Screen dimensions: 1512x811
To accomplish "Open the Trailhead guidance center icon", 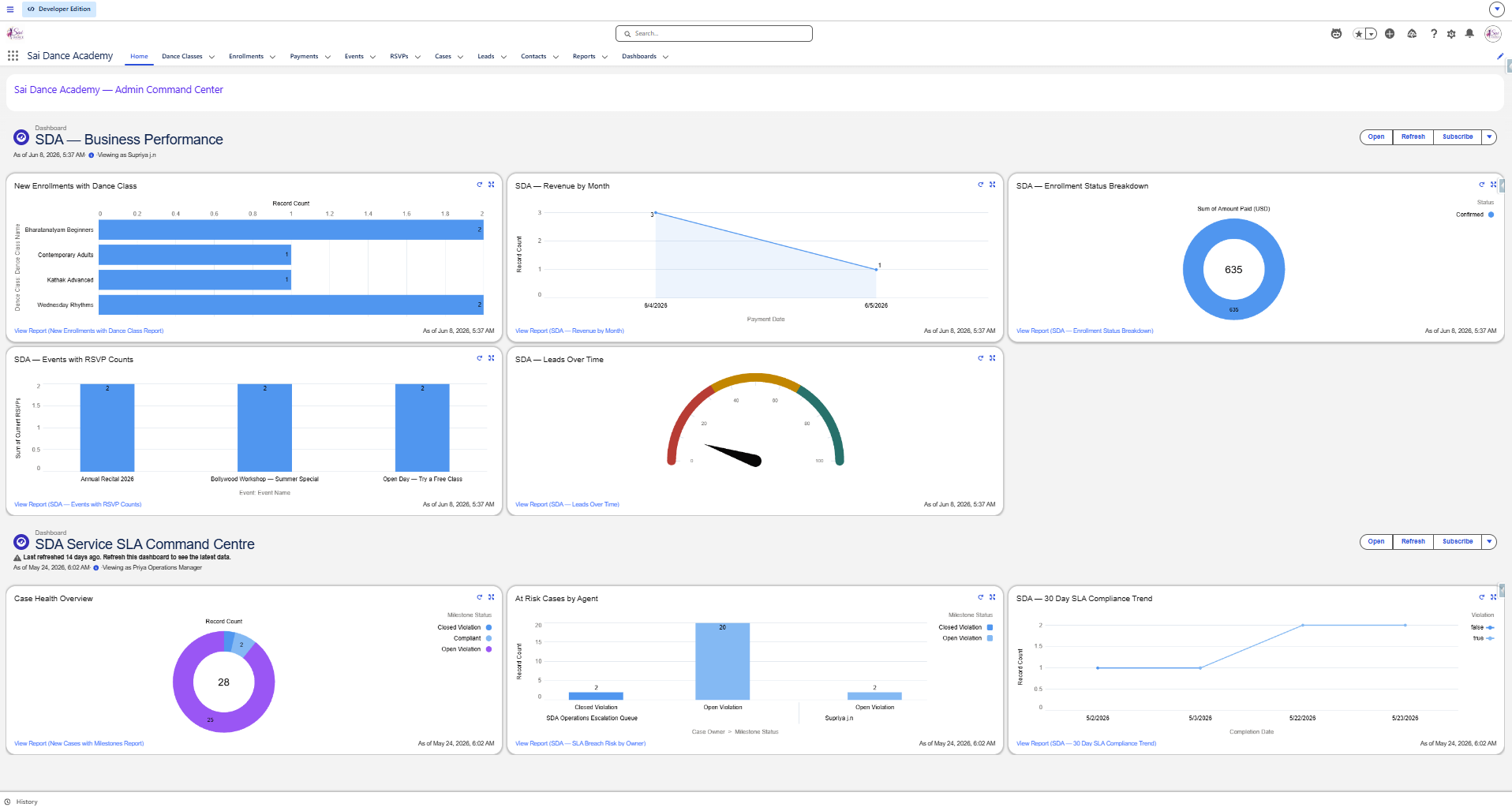I will [x=1412, y=34].
